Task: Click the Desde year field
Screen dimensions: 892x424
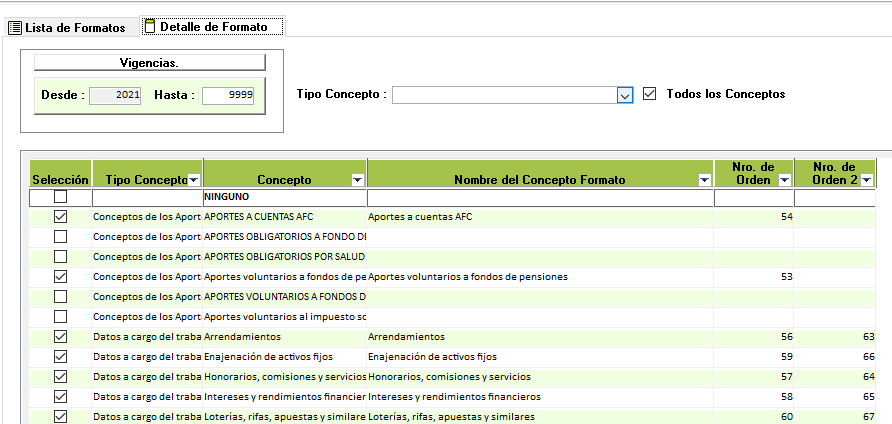Action: (x=115, y=95)
